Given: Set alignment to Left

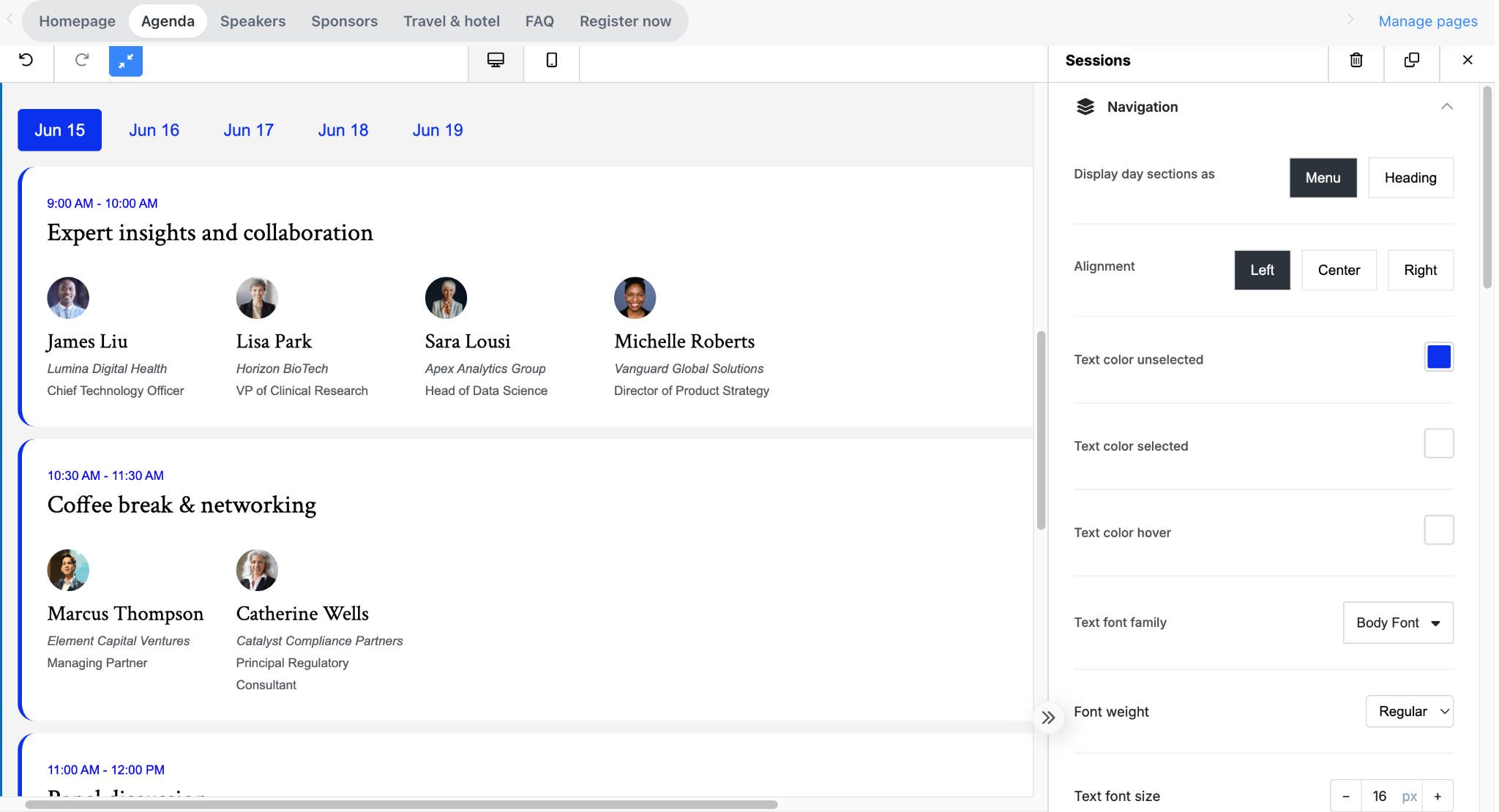Looking at the screenshot, I should pyautogui.click(x=1262, y=270).
